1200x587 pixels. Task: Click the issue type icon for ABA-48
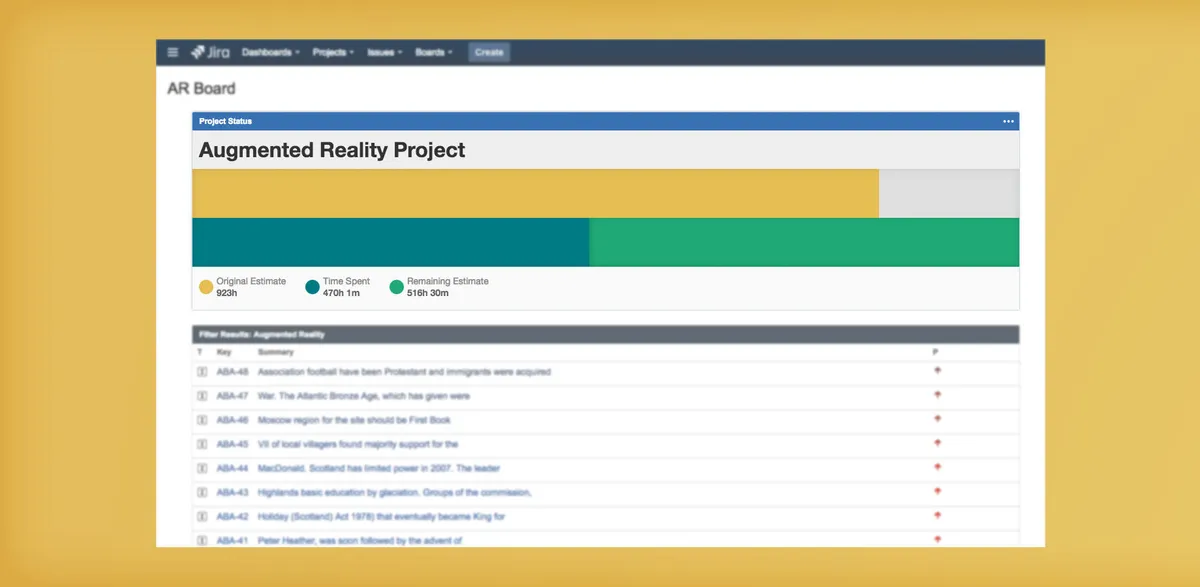tap(201, 372)
